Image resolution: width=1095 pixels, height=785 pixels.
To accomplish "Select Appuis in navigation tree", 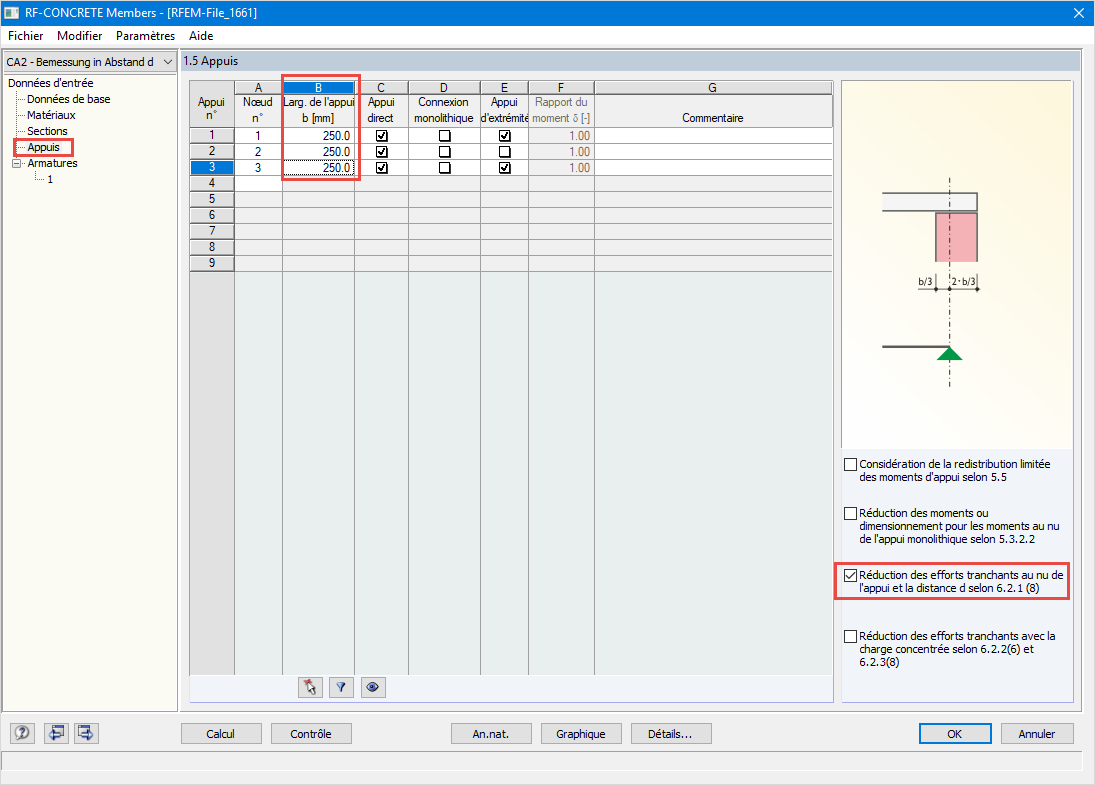I will tap(43, 147).
